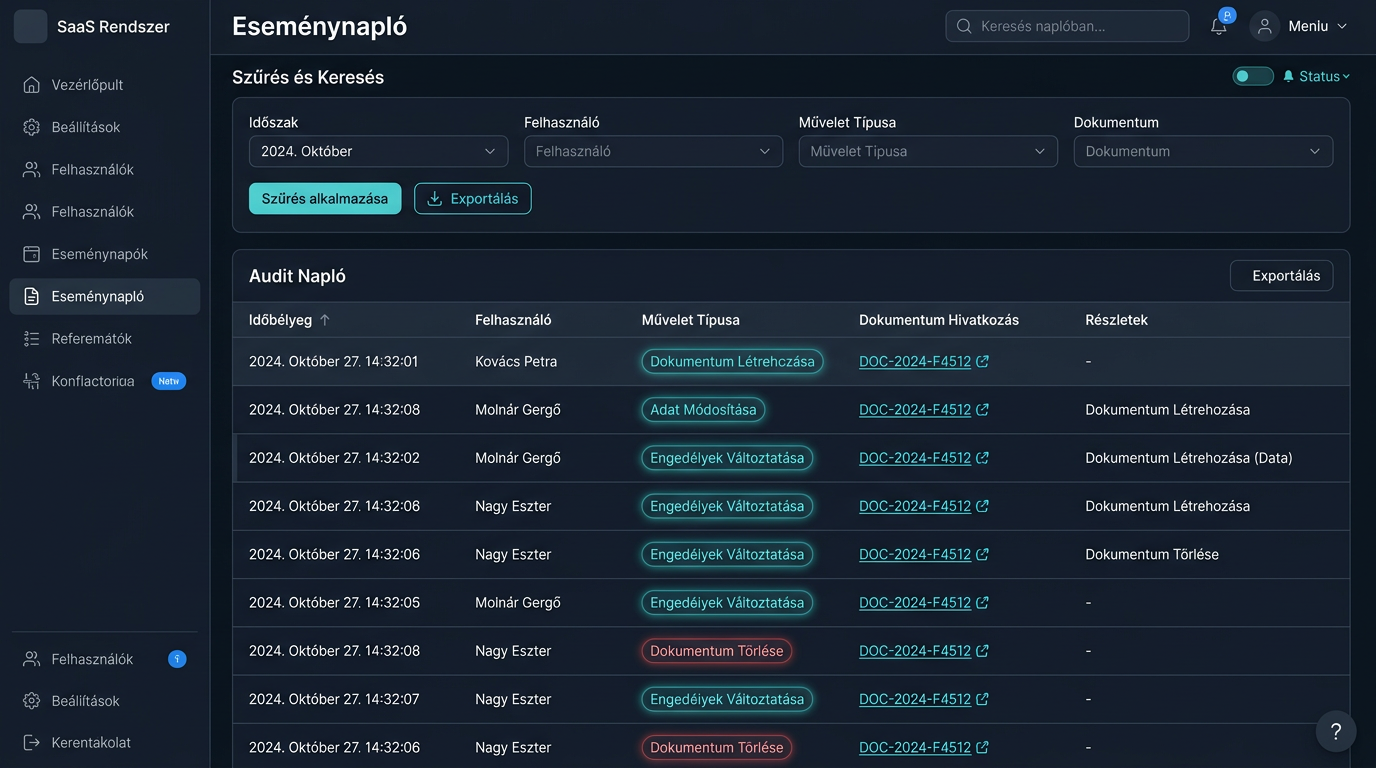This screenshot has height=768, width=1376.
Task: Open external link icon in 14:32:02 row
Action: [x=982, y=458]
